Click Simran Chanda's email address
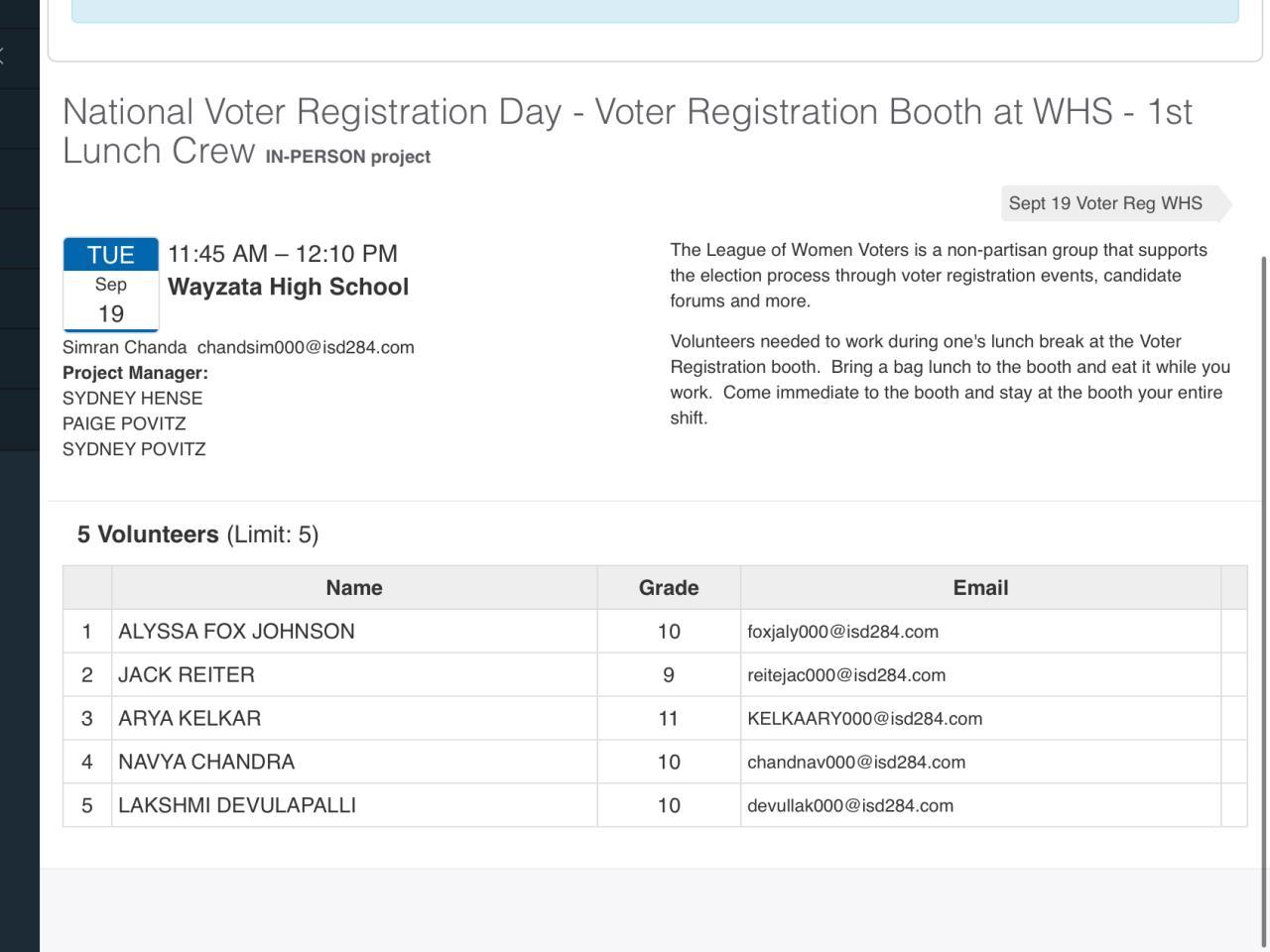 [x=306, y=348]
